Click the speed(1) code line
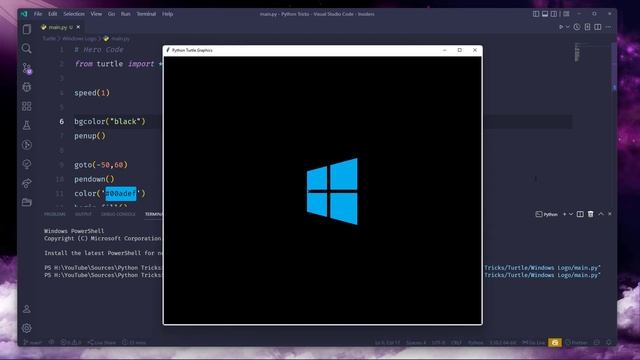This screenshot has height=360, width=640. pos(92,93)
